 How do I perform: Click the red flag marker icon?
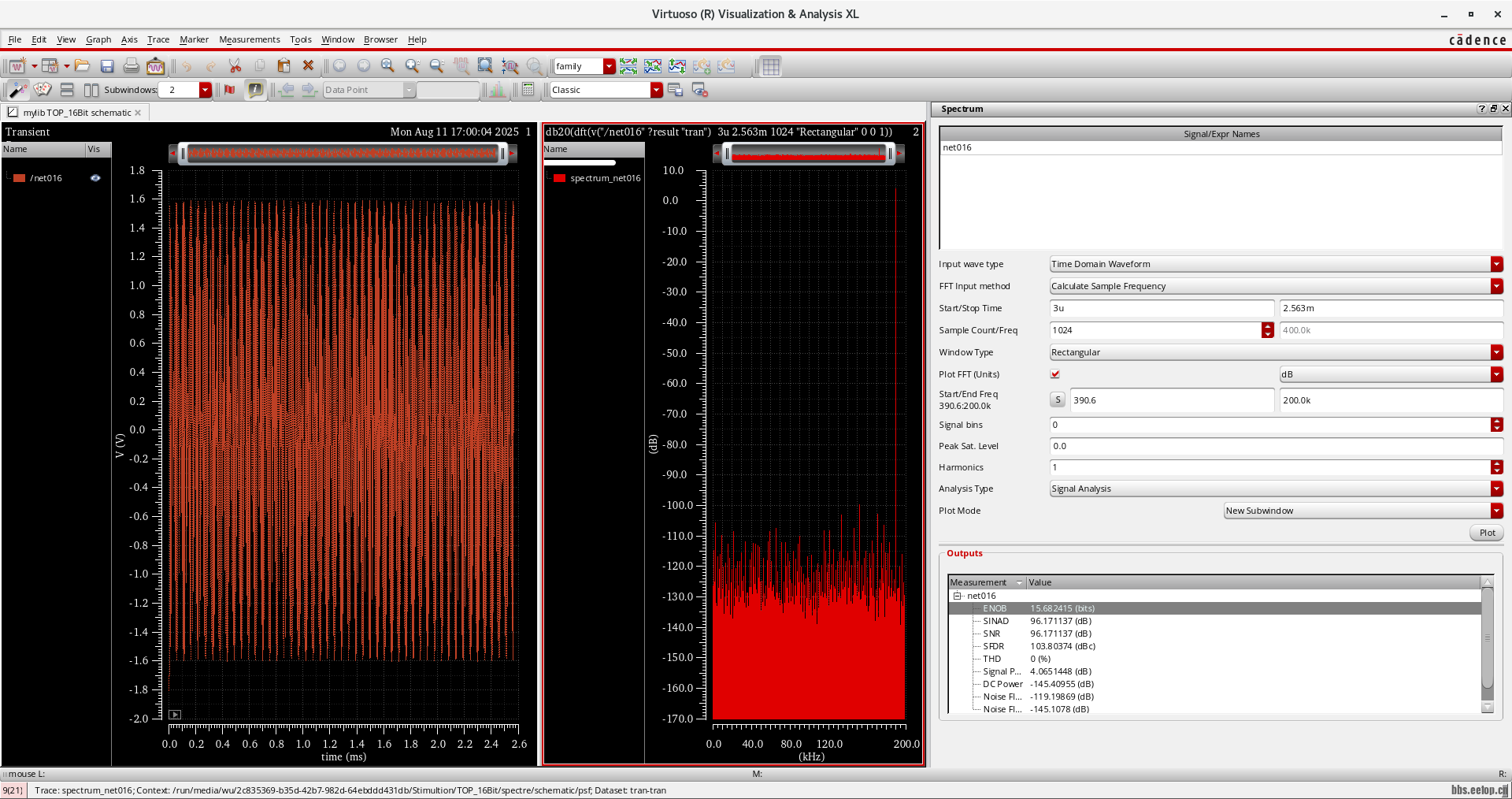click(x=230, y=90)
